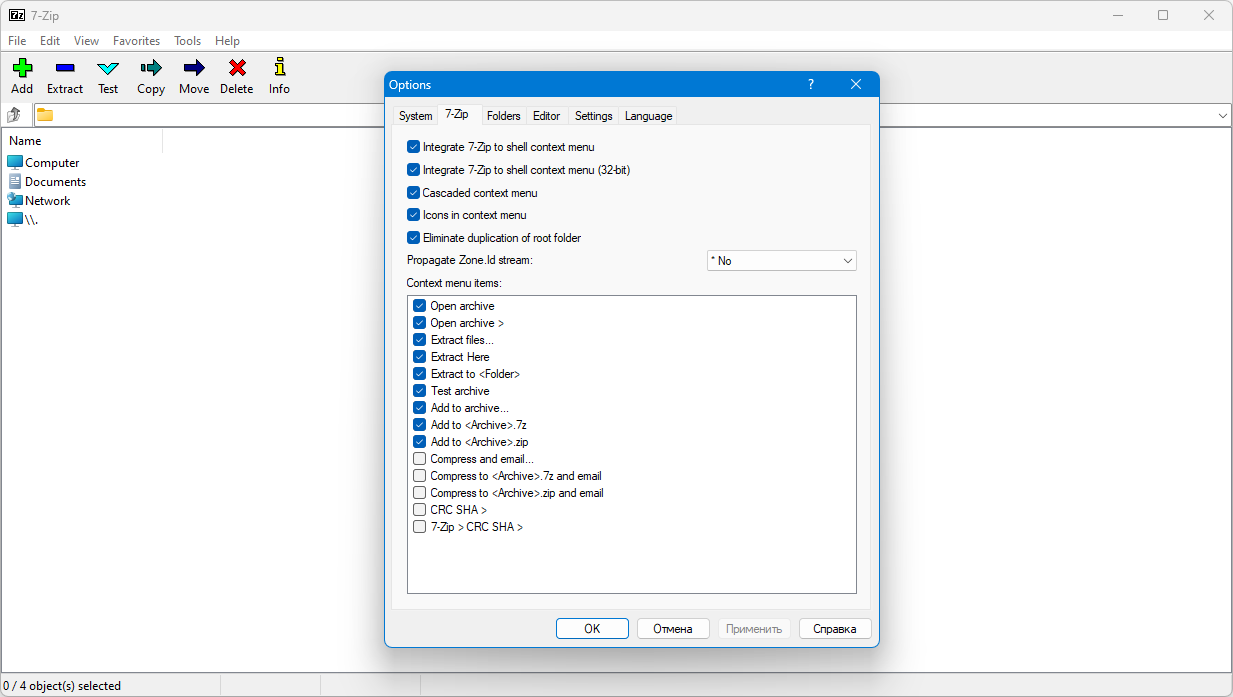Enable Compress and email... item
The height and width of the screenshot is (697, 1233).
tap(420, 459)
